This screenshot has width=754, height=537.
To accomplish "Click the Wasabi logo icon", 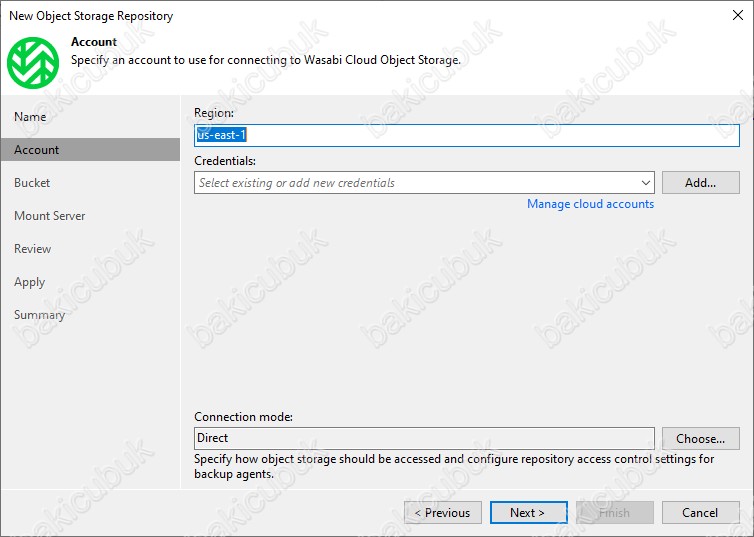I will [33, 63].
